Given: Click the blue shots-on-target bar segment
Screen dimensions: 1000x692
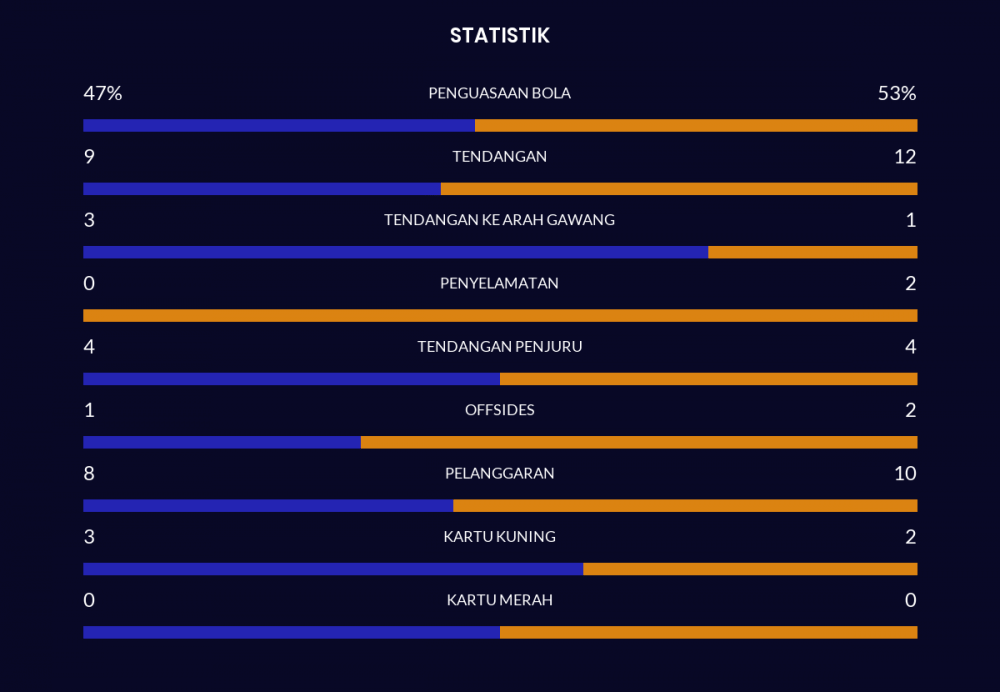Looking at the screenshot, I should point(395,252).
